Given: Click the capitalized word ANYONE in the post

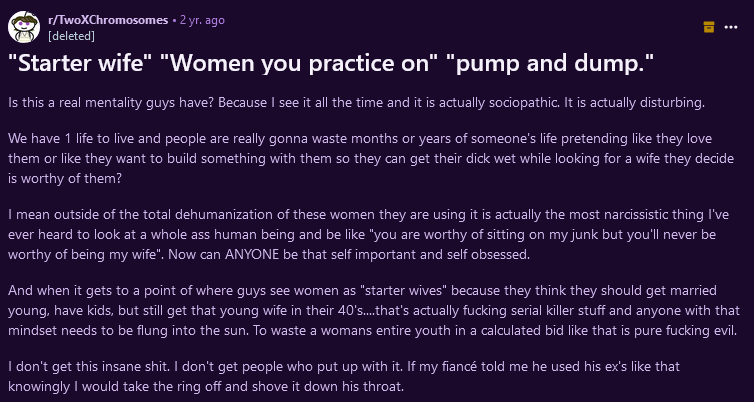Looking at the screenshot, I should (x=253, y=255).
